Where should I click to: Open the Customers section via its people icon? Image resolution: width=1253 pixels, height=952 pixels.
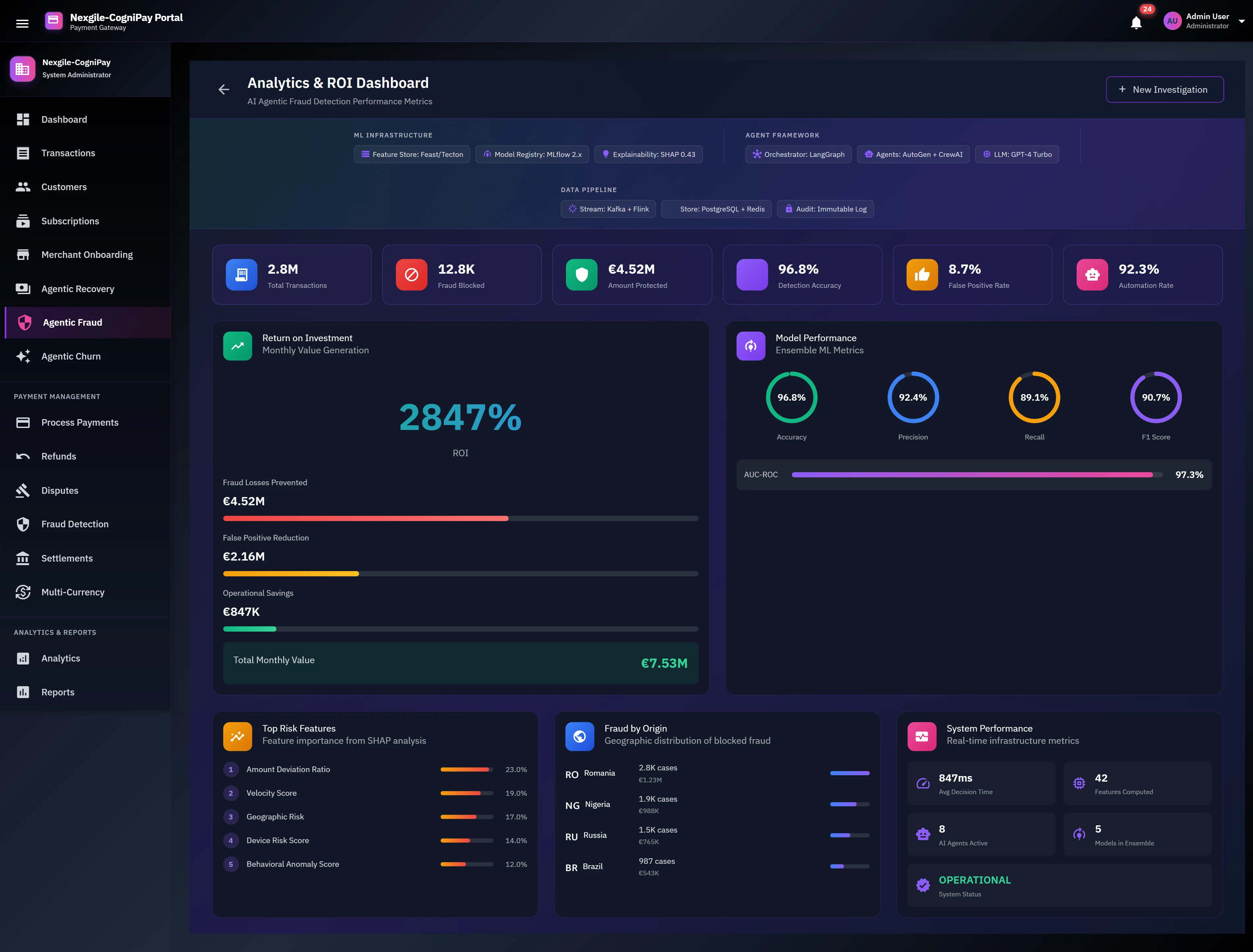23,187
